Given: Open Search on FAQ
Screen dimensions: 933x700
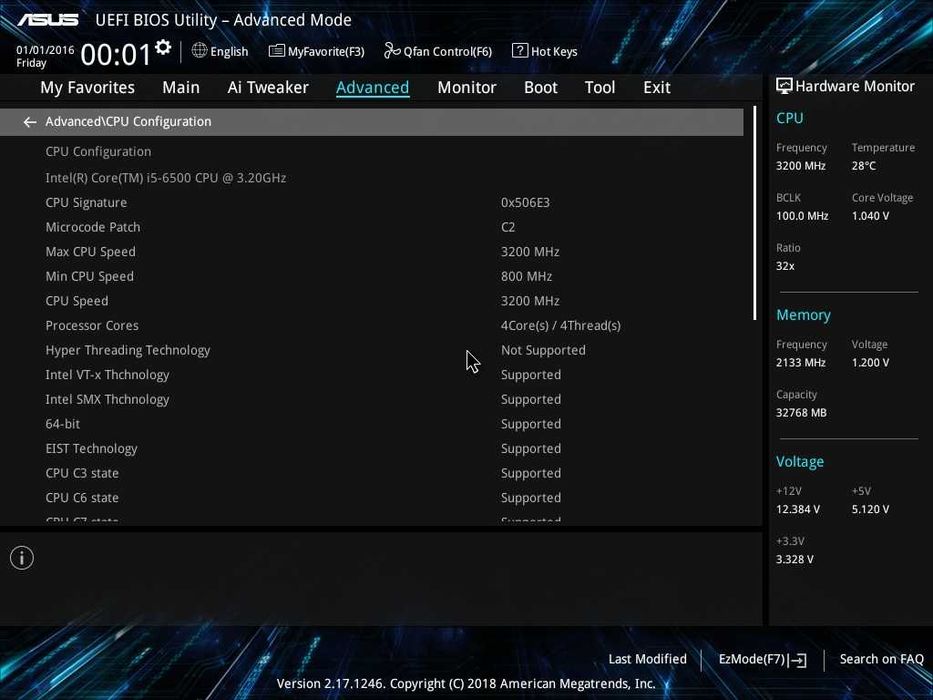Looking at the screenshot, I should 881,659.
